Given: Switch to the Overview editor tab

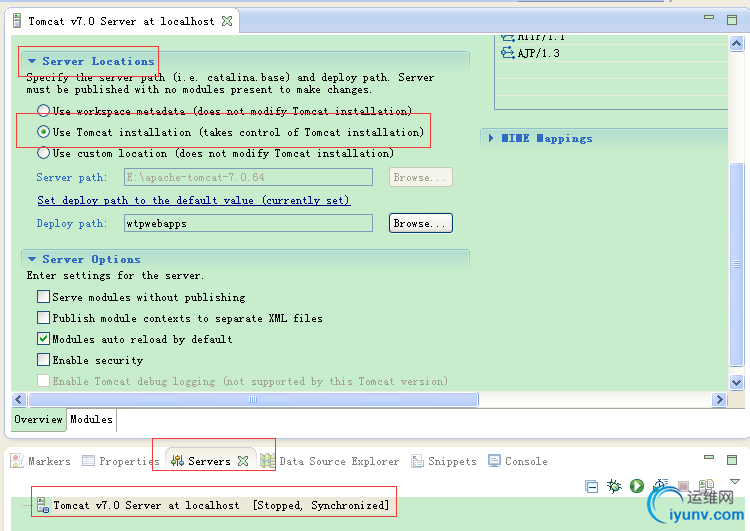Looking at the screenshot, I should point(38,419).
